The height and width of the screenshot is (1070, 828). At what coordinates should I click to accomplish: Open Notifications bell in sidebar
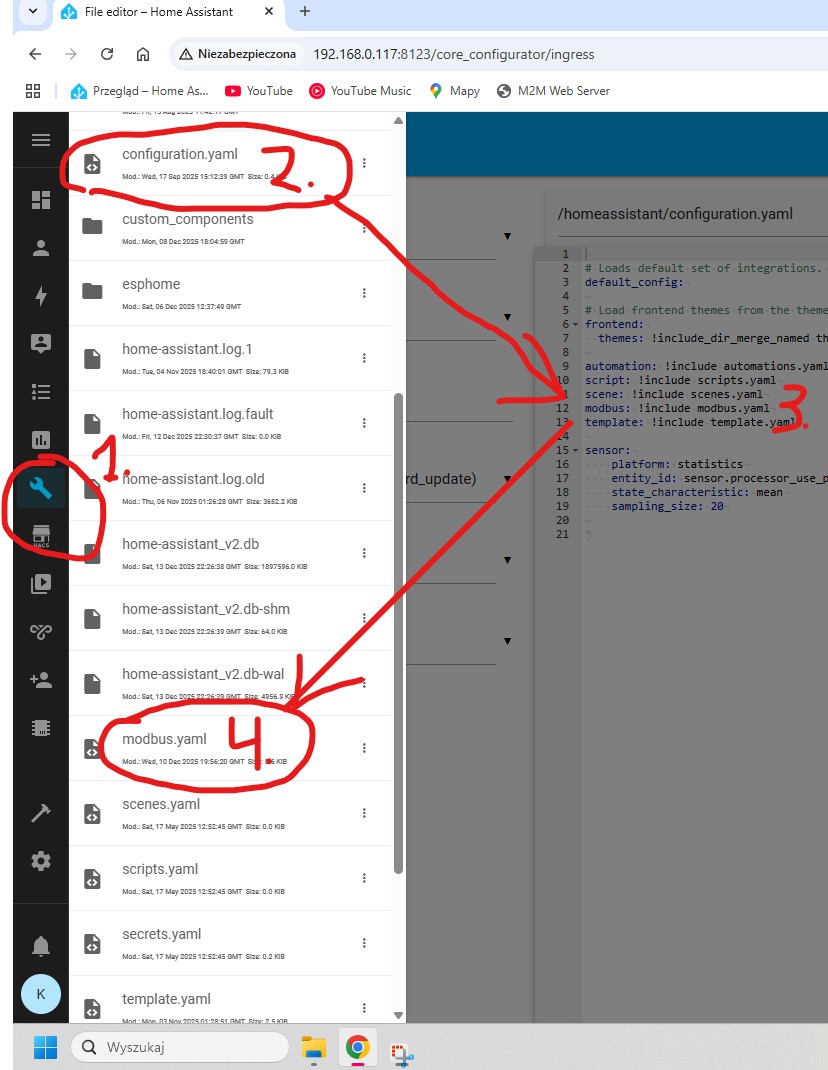click(41, 946)
